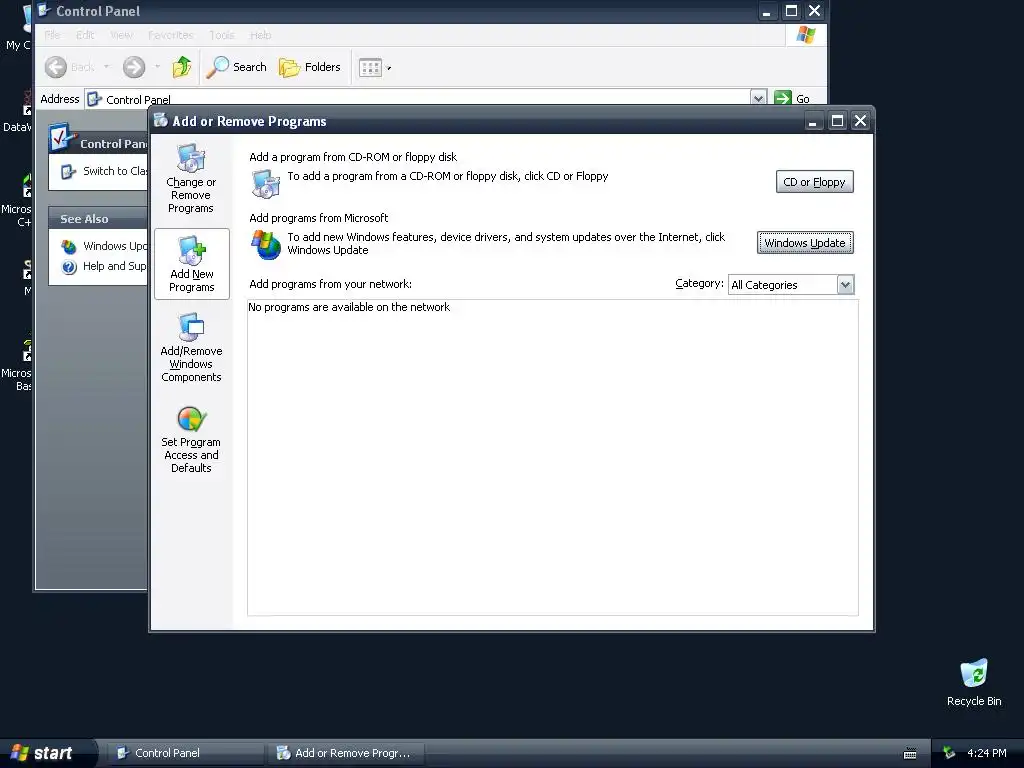This screenshot has width=1024, height=768.
Task: Toggle Folders pane in Control Panel toolbar
Action: pyautogui.click(x=310, y=67)
